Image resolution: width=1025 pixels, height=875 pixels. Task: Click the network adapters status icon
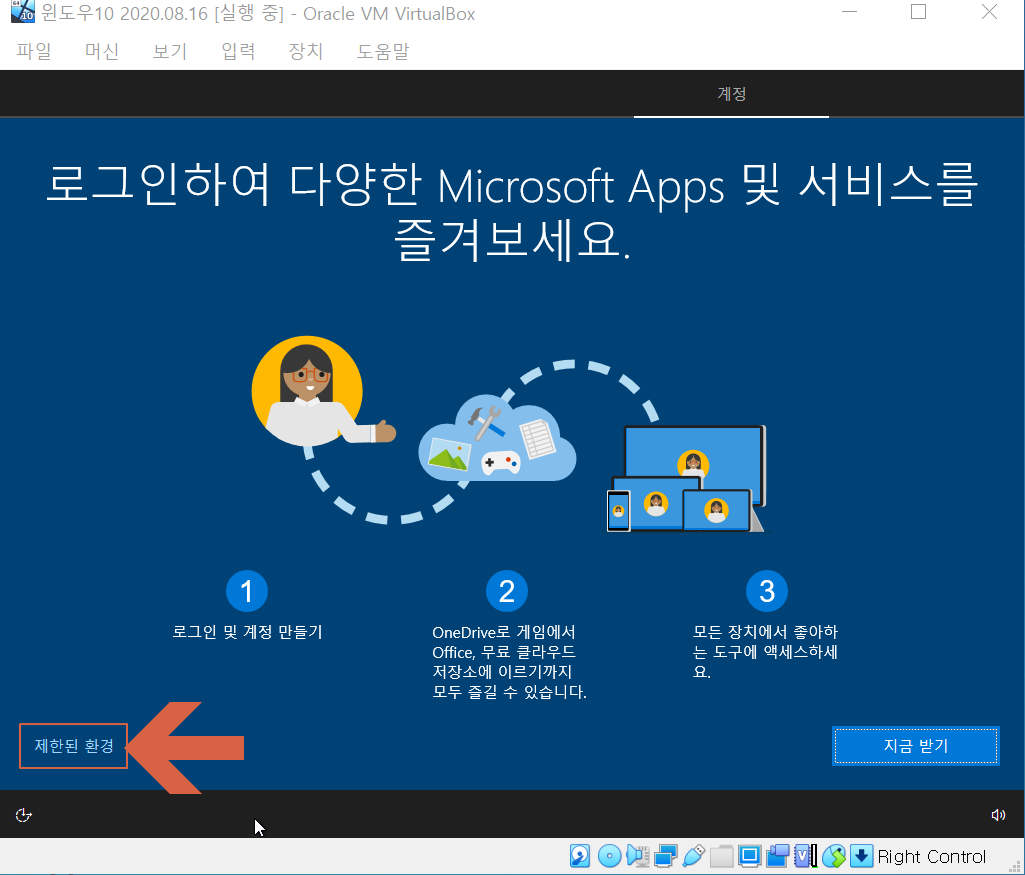coord(665,856)
